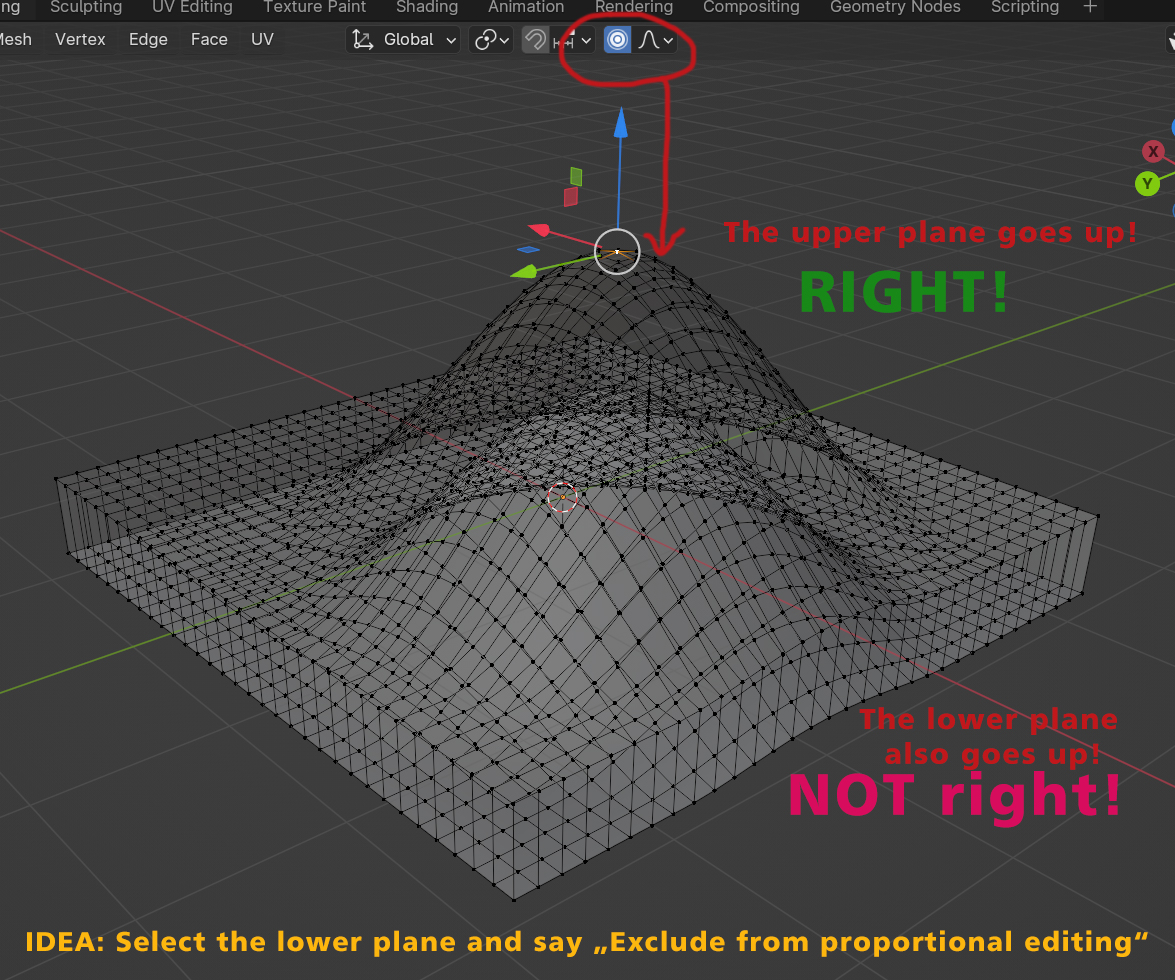Screen dimensions: 1175x980
Task: Open the UV menu
Action: (x=262, y=40)
